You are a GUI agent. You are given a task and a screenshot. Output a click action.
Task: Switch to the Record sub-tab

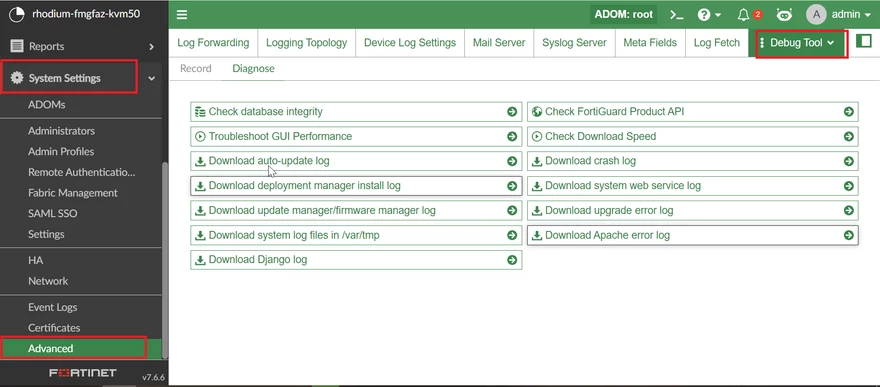[195, 68]
